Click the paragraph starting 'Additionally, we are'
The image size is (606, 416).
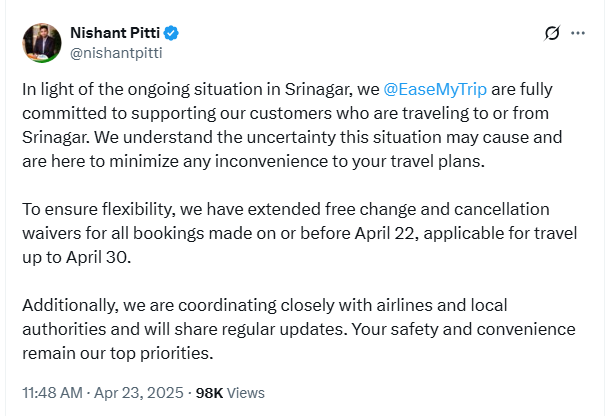(299, 329)
